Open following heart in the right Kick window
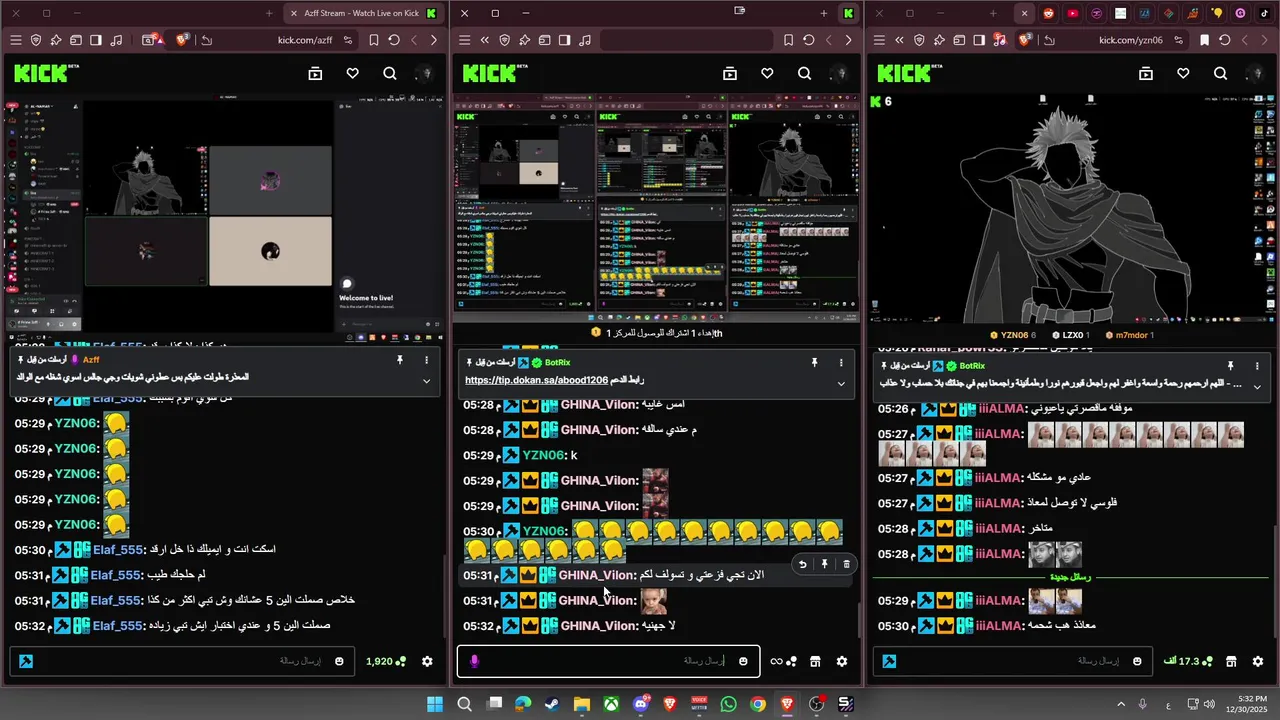Viewport: 1280px width, 720px height. click(1183, 73)
